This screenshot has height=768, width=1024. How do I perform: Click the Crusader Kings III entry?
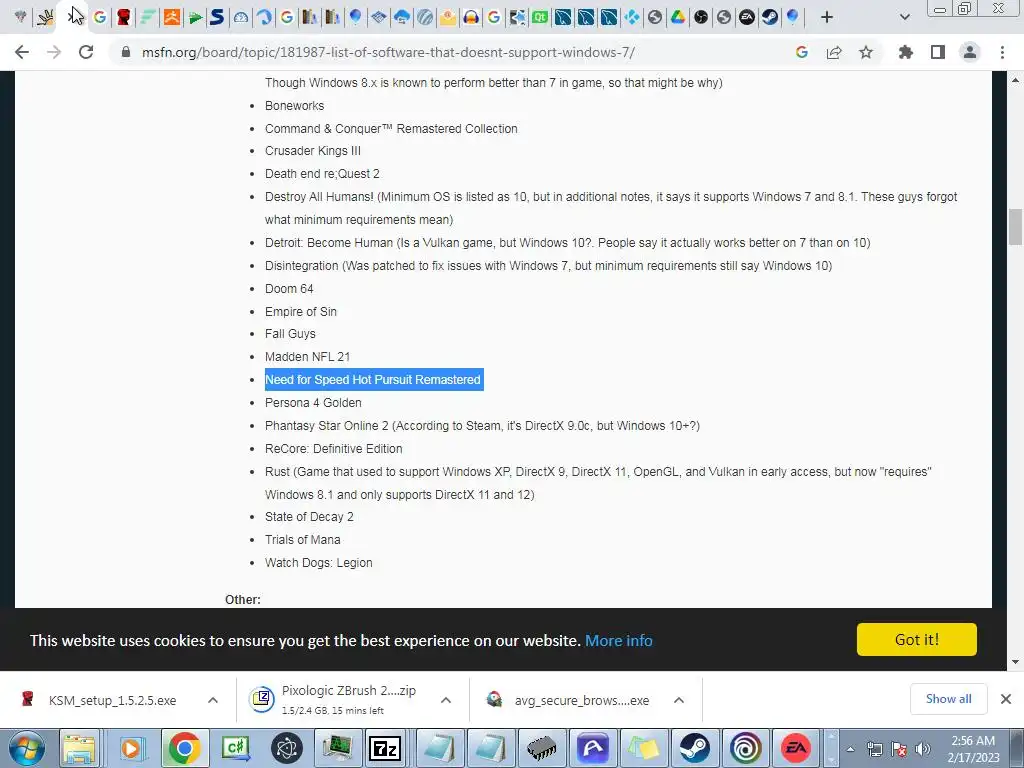313,151
